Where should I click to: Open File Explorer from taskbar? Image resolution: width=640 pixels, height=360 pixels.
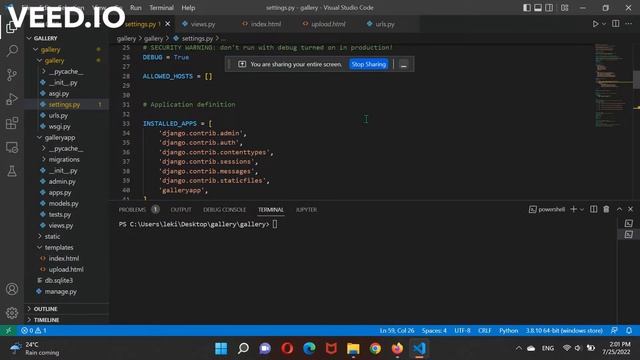point(353,349)
